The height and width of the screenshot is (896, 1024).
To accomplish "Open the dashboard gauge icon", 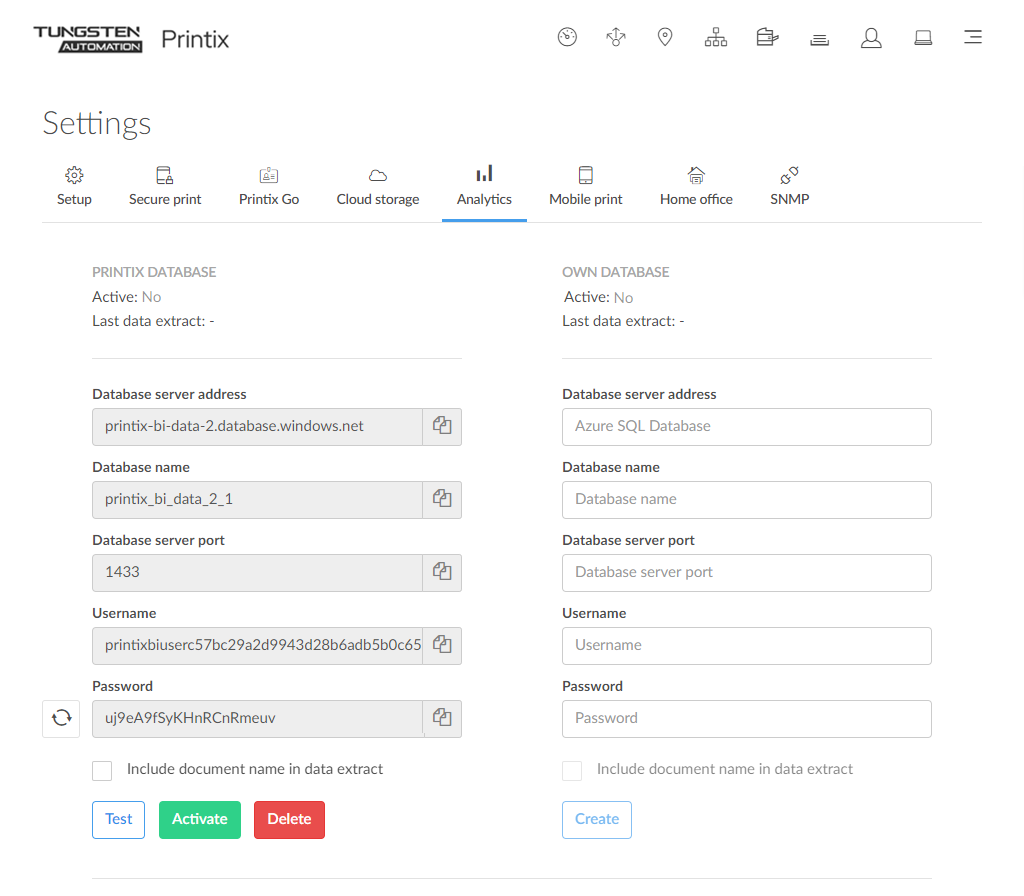I will (567, 38).
